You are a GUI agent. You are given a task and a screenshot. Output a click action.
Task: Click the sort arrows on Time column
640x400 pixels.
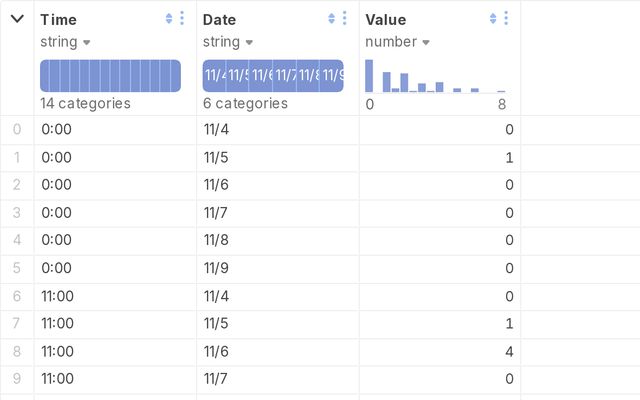[169, 19]
